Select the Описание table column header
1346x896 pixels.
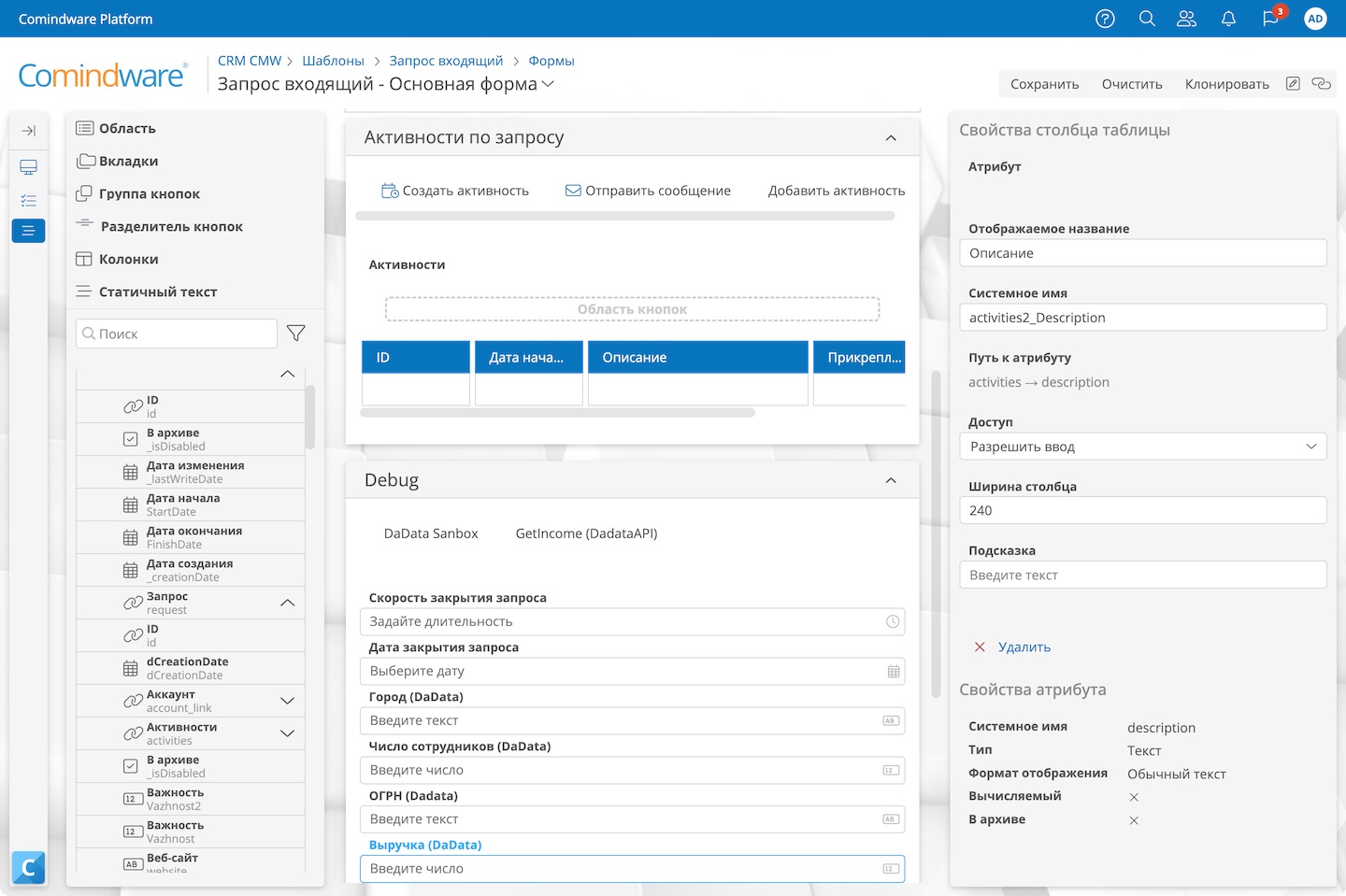pyautogui.click(x=698, y=357)
